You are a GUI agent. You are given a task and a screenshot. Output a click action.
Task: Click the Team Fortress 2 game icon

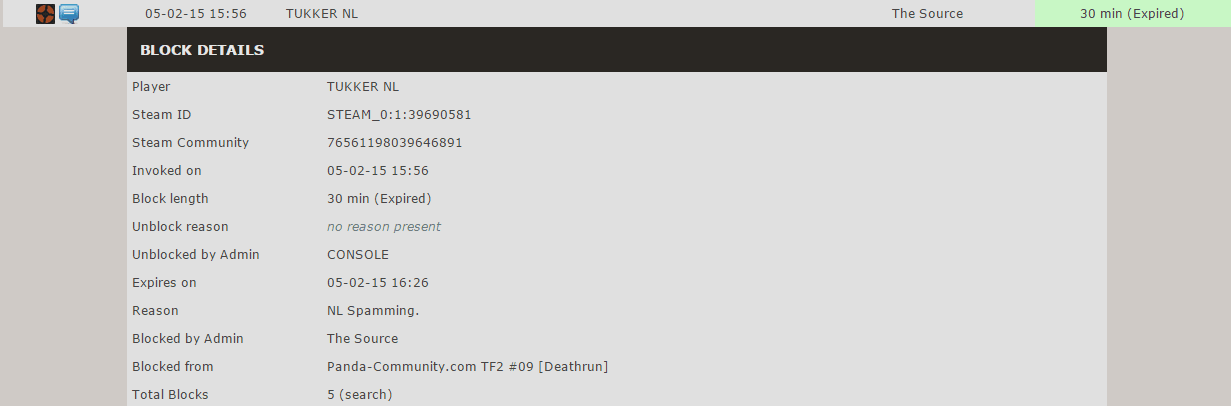pos(45,14)
